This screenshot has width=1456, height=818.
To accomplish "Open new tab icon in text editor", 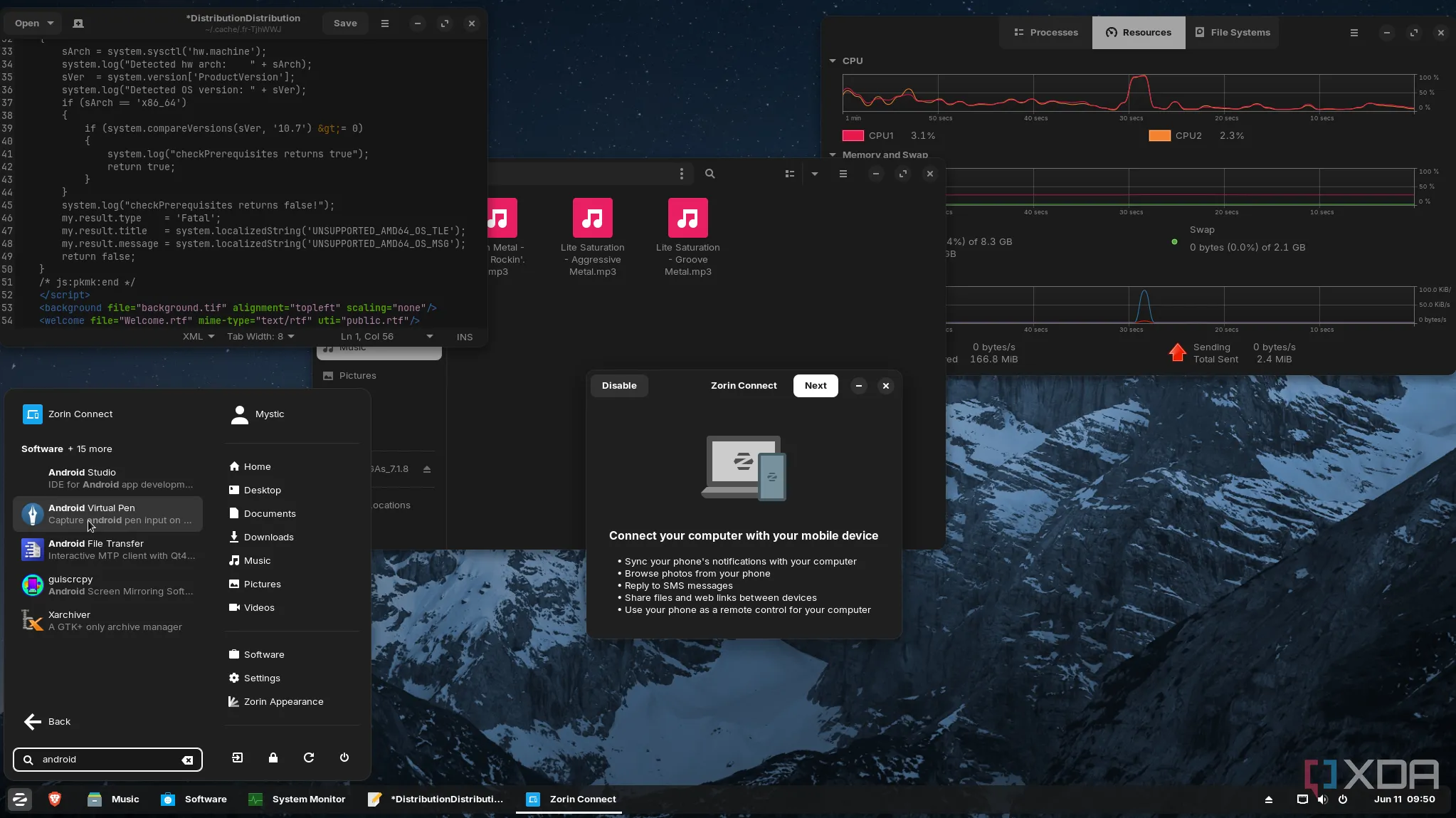I will (78, 23).
